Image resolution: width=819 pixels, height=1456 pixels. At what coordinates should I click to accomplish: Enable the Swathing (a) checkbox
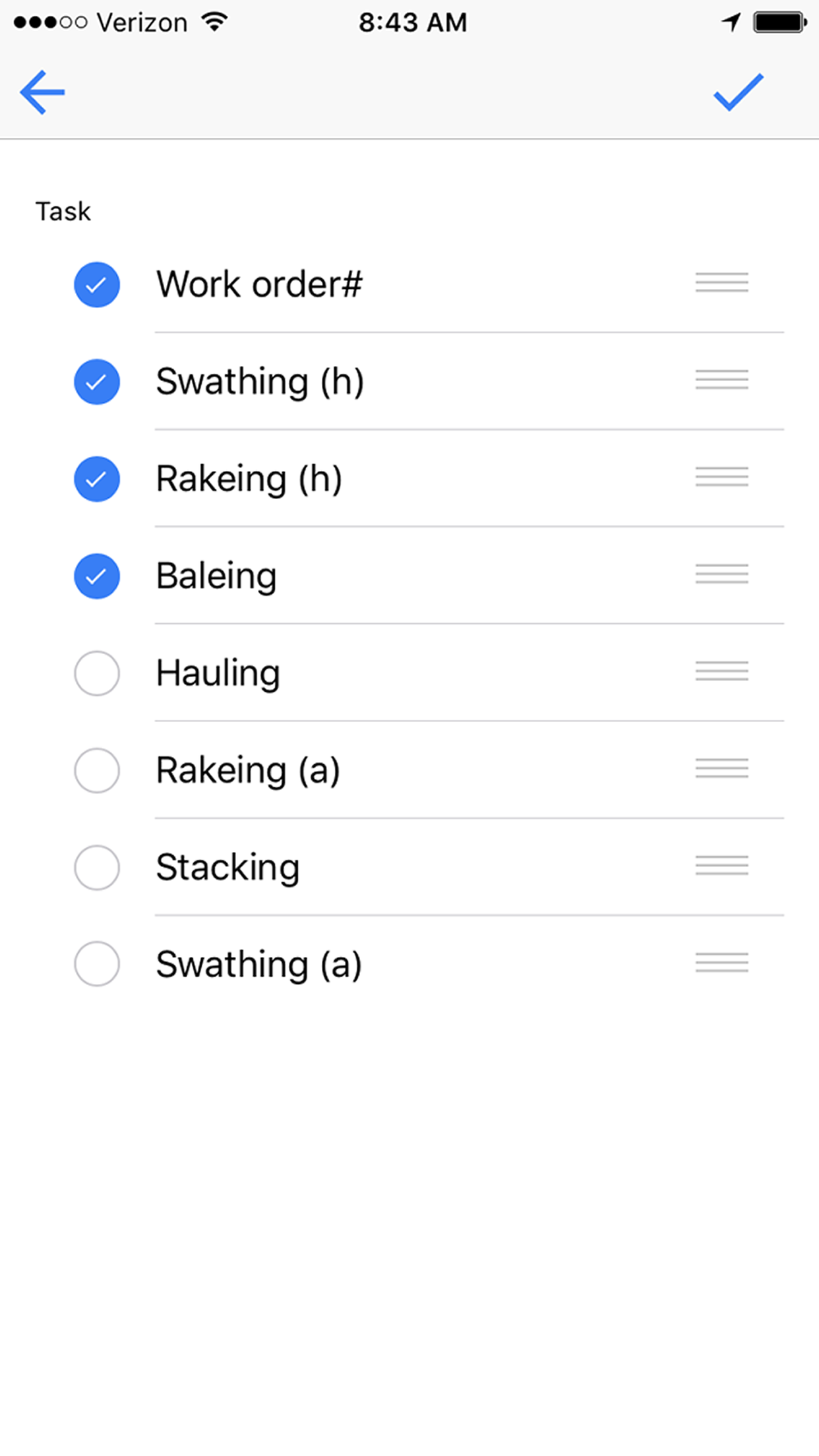pos(97,964)
